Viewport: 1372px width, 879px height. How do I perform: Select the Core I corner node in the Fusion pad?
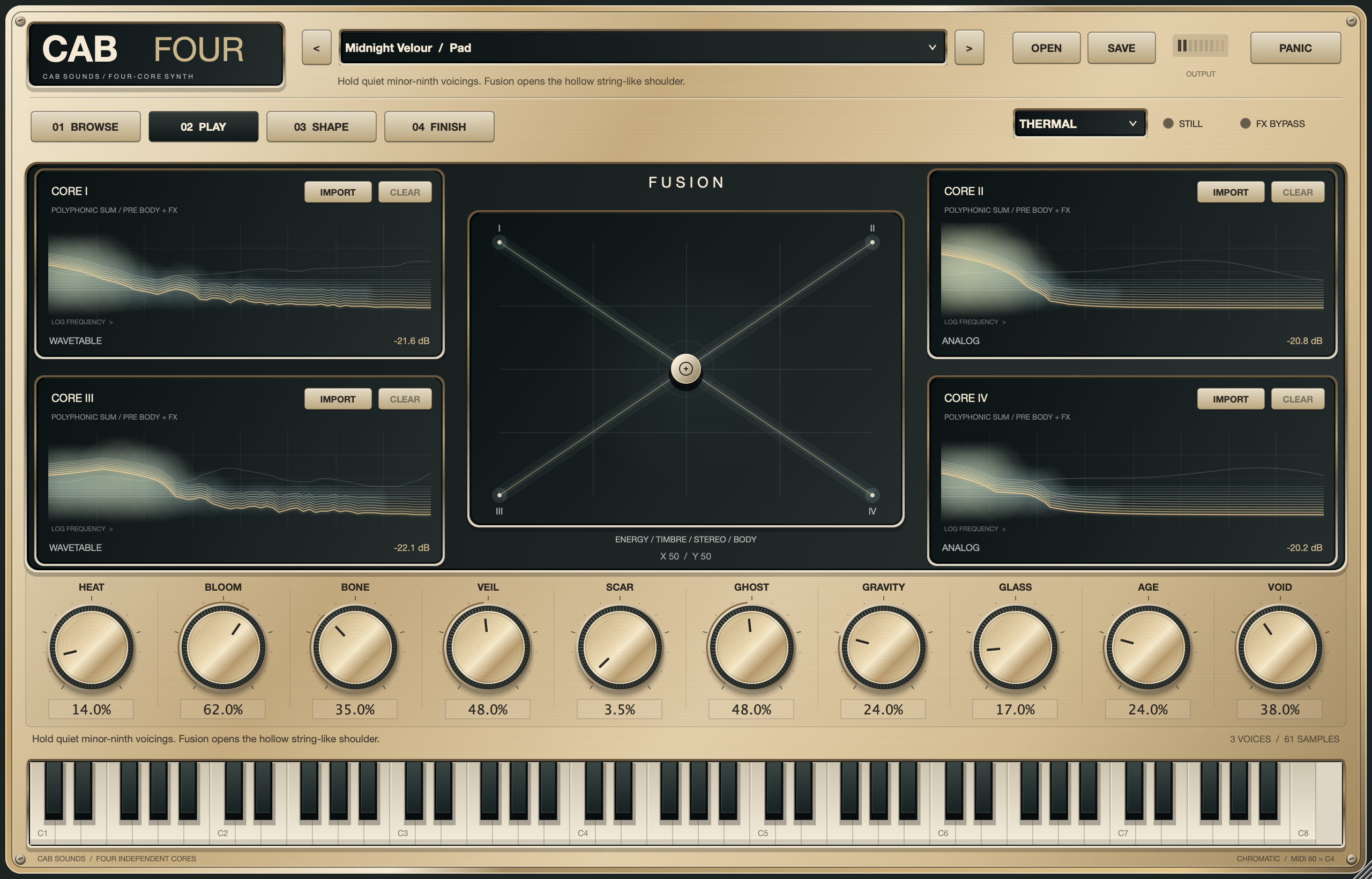point(499,242)
